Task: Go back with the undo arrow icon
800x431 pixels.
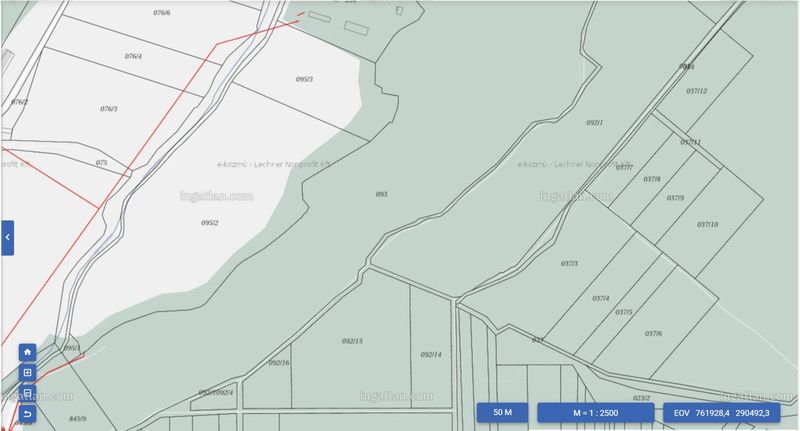Action: (x=28, y=413)
